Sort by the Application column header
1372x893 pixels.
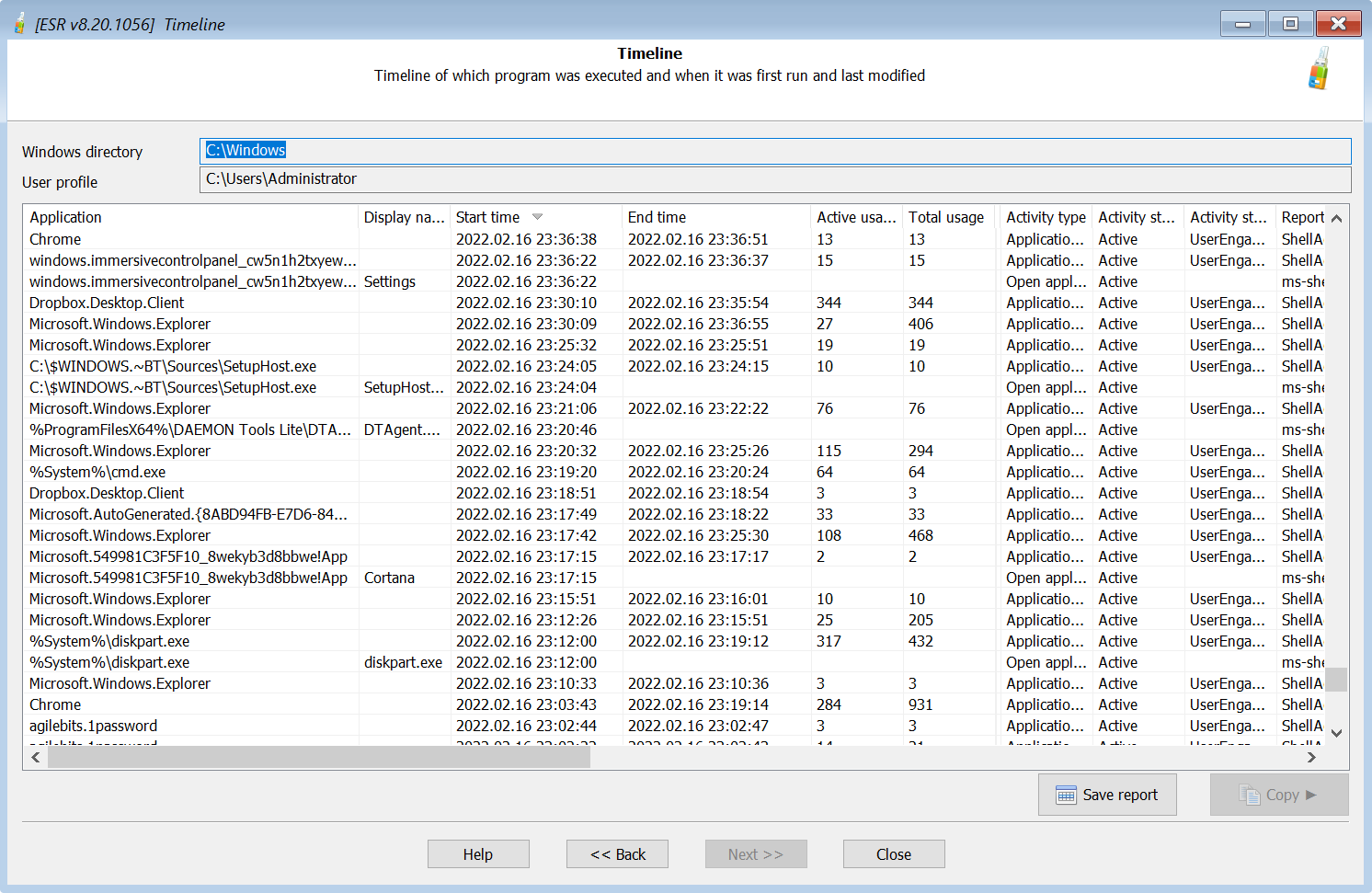coord(65,217)
